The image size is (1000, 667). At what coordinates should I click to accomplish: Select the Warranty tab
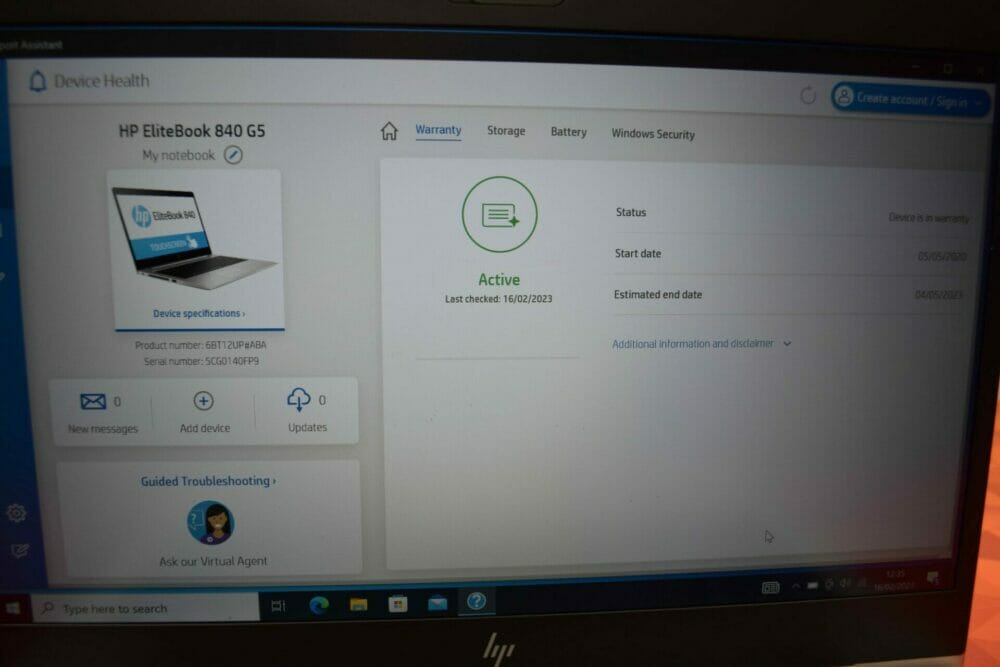pyautogui.click(x=438, y=130)
